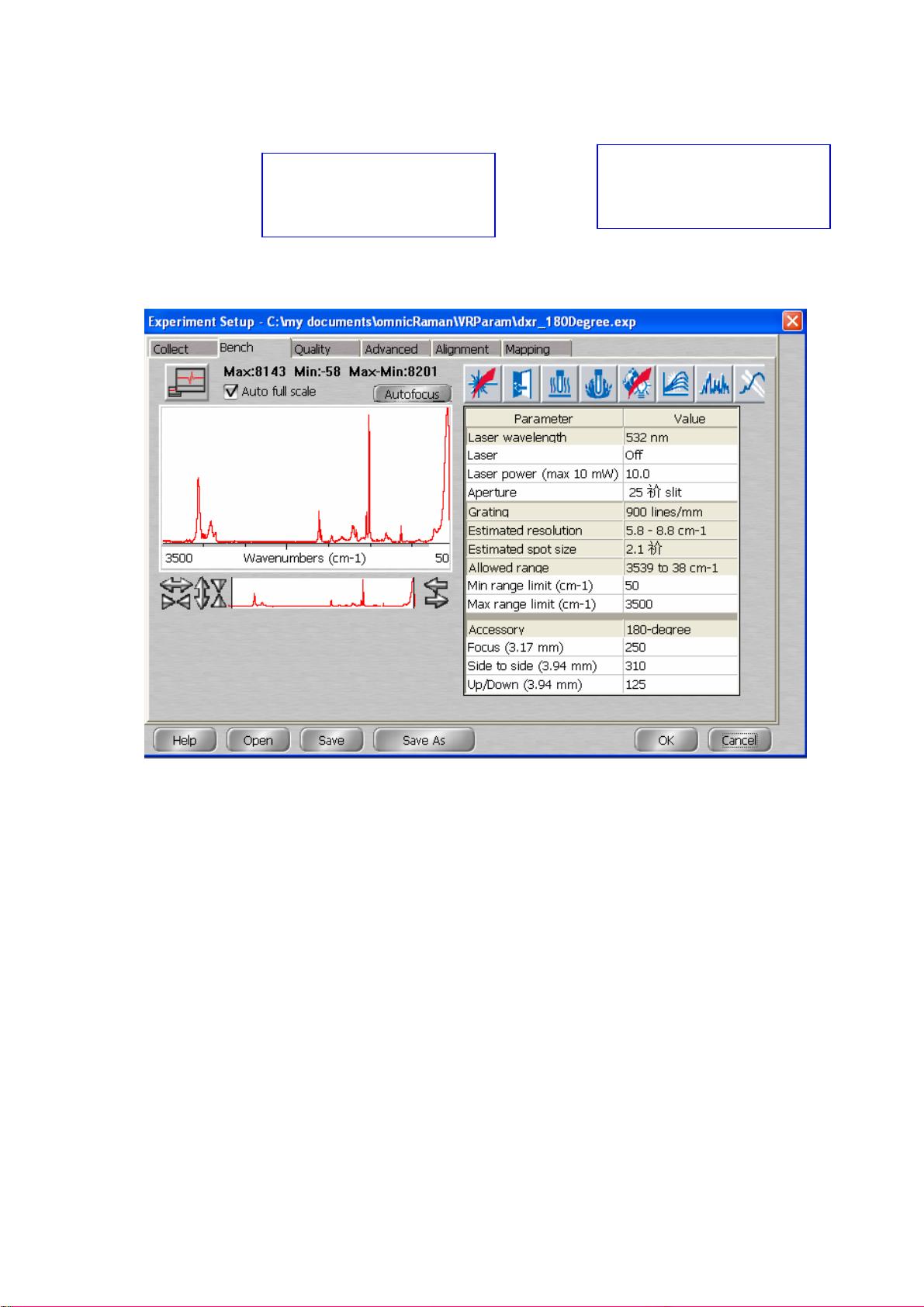Screen dimensions: 924x1307
Task: Click the blue door toolbar icon
Action: tap(521, 383)
